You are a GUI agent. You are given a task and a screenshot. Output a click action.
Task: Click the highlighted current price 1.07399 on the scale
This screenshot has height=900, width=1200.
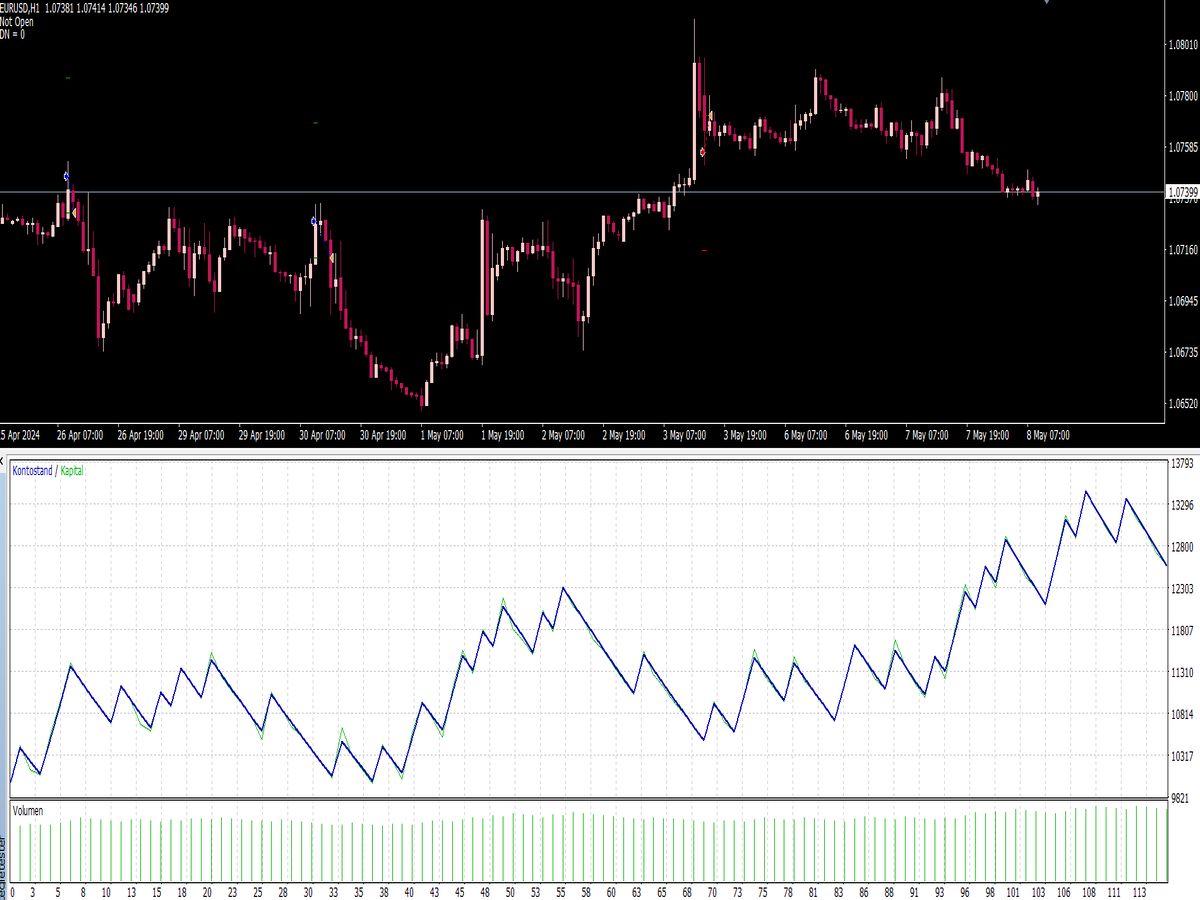click(x=1183, y=189)
